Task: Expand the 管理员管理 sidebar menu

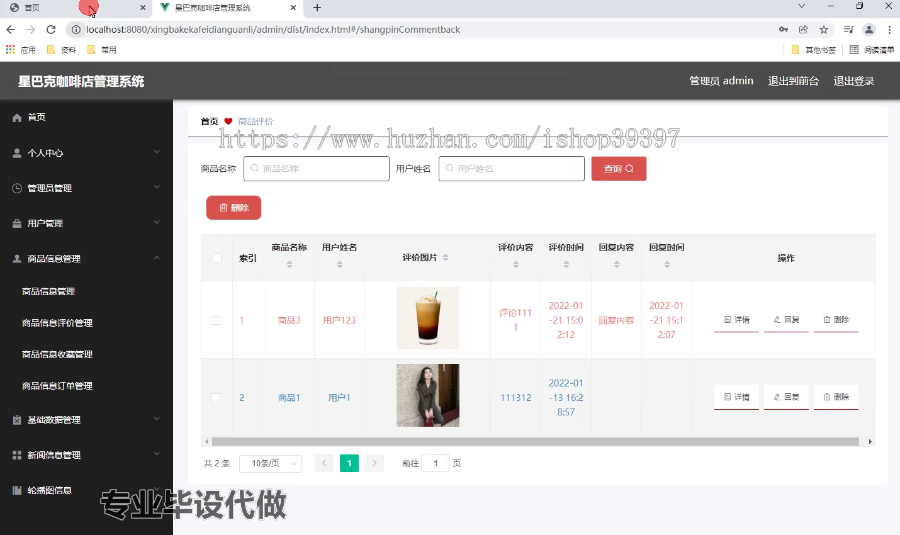Action: click(156, 187)
